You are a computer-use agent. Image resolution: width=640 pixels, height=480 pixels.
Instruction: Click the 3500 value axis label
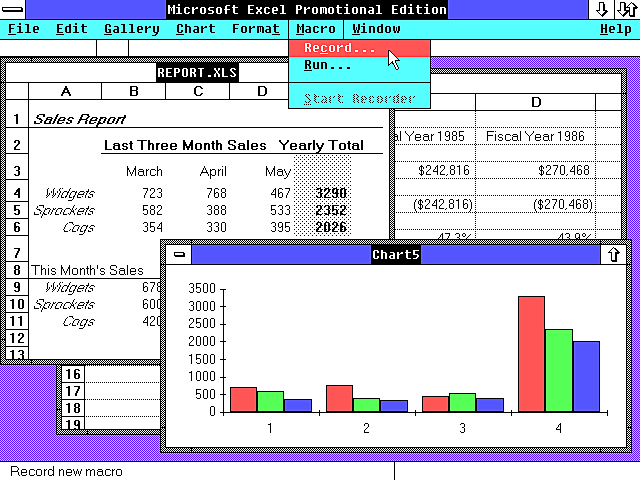202,288
